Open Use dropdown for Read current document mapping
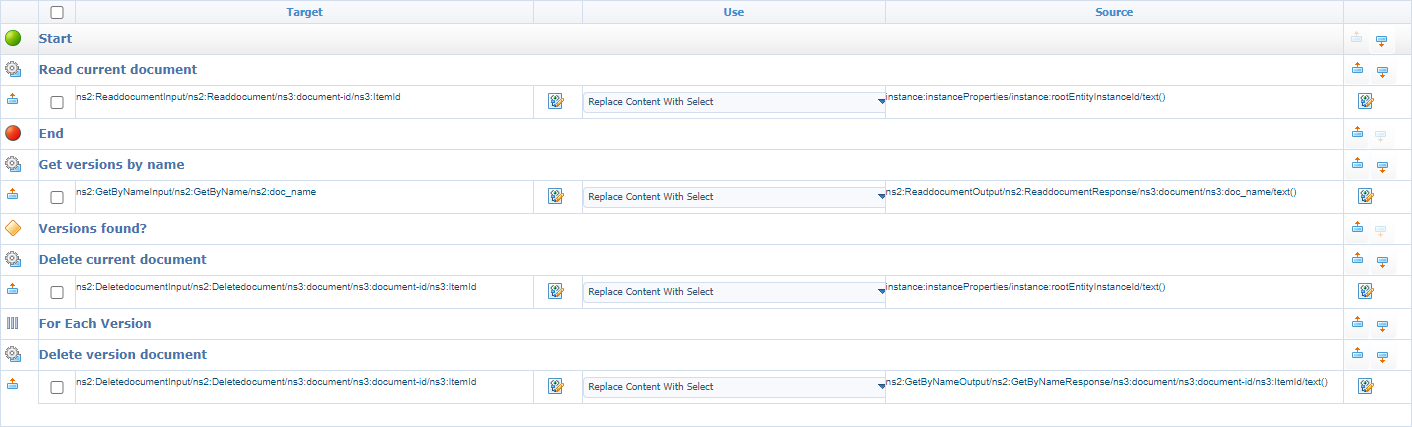Screen dimensions: 1412x427 pyautogui.click(x=733, y=102)
